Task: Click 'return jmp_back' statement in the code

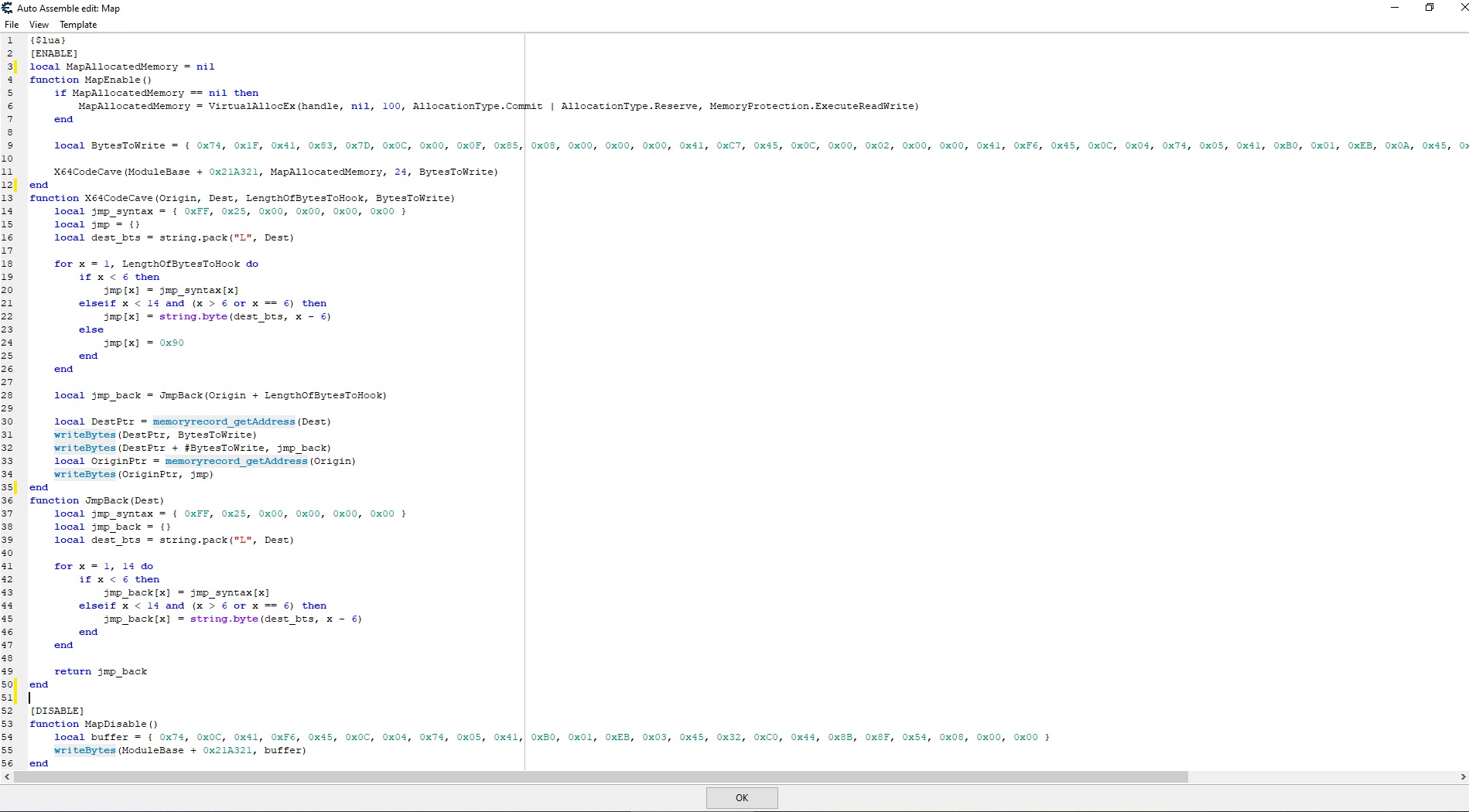Action: 101,671
